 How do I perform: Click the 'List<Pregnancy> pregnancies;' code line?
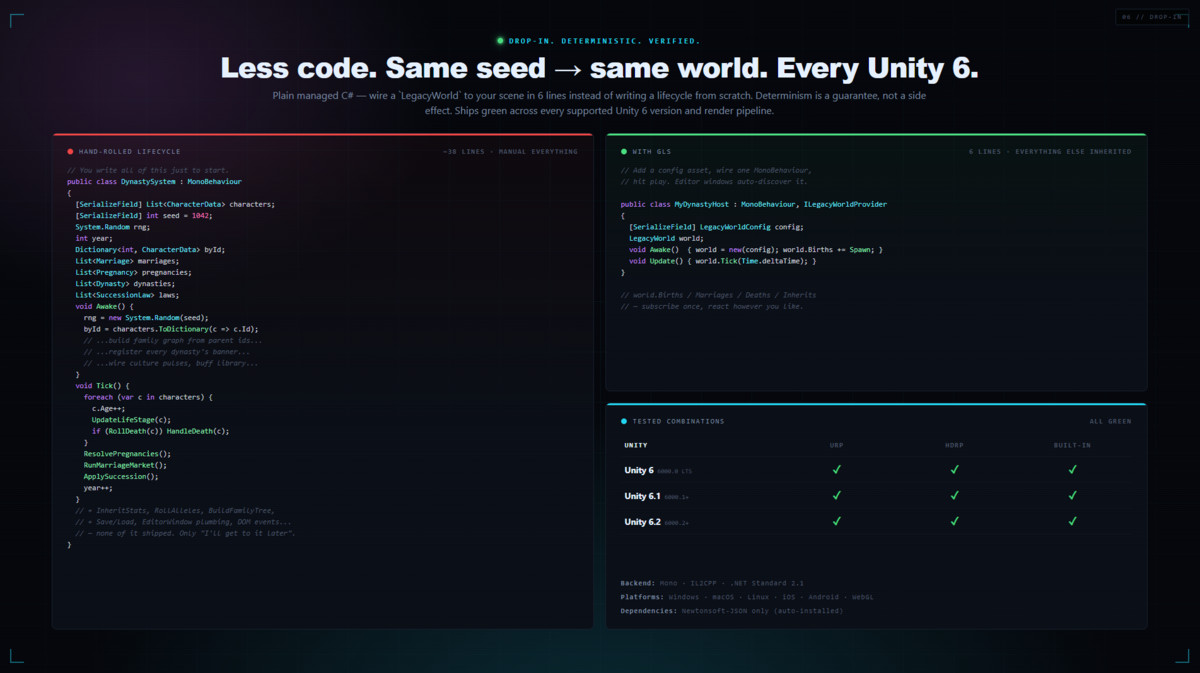(x=133, y=272)
